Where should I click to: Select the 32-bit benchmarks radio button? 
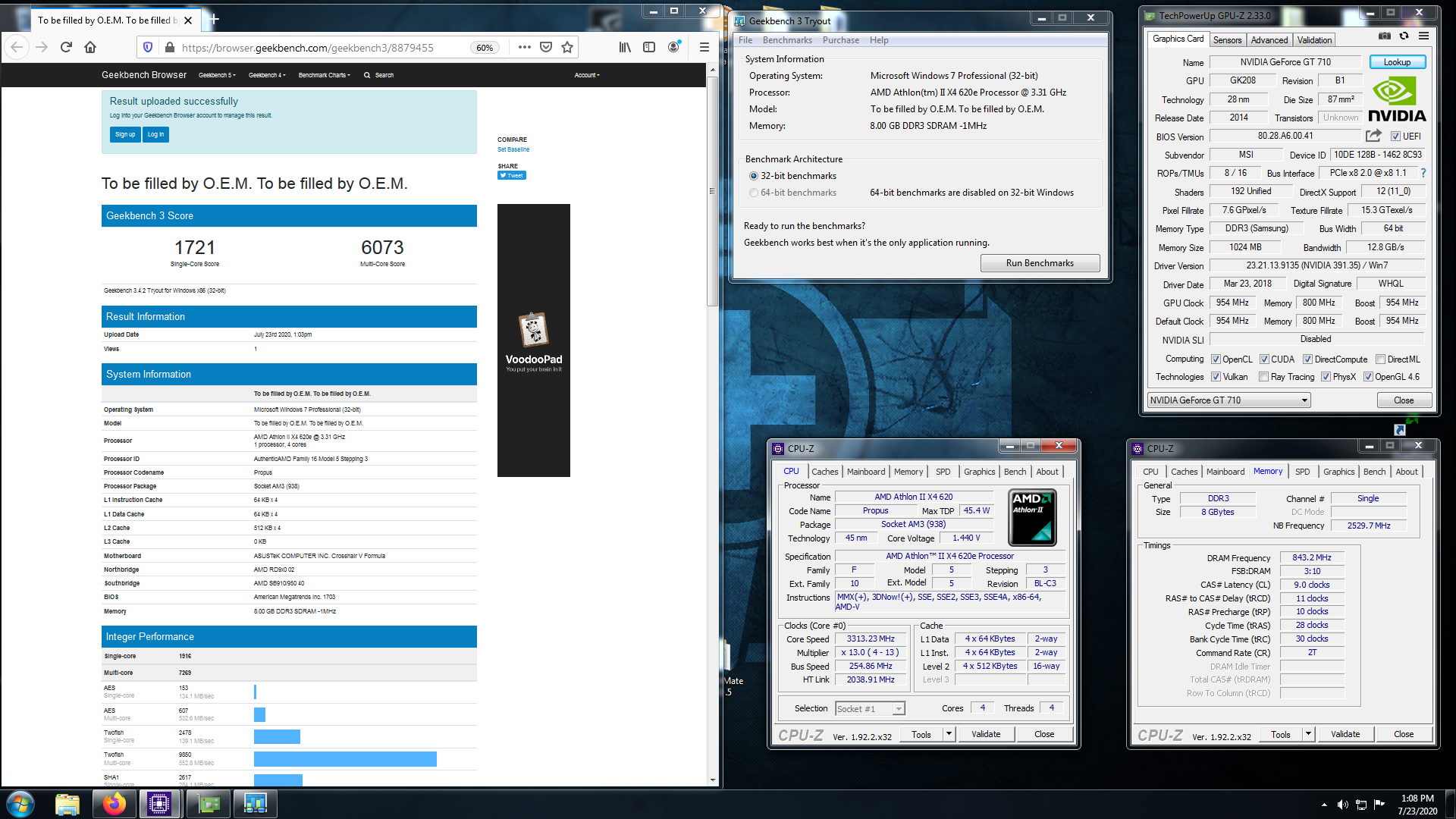(753, 176)
